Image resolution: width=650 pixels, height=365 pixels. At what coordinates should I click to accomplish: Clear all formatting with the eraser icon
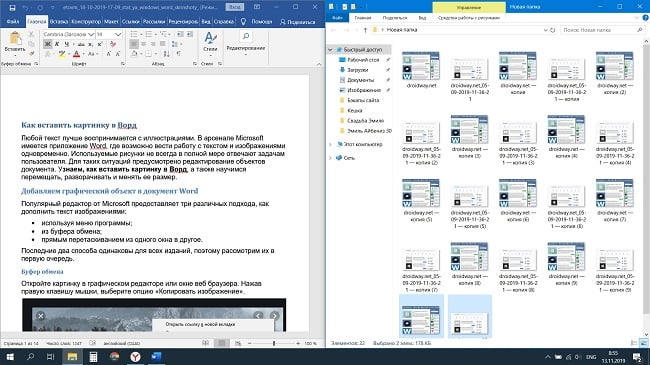click(113, 44)
